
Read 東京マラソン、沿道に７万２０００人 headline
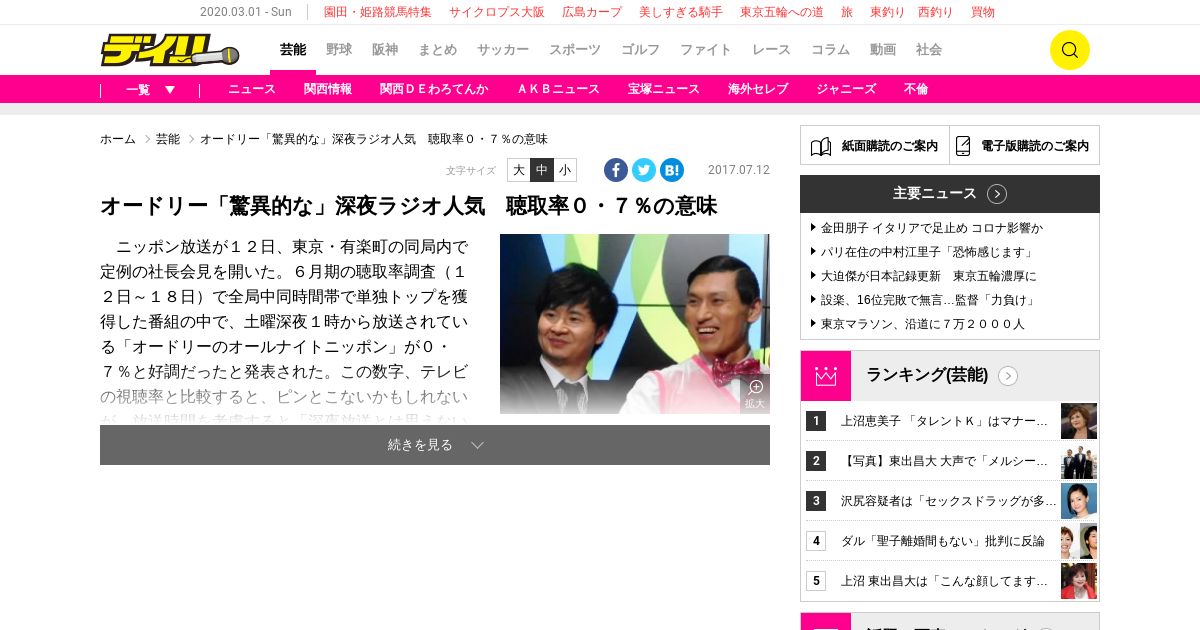(x=923, y=324)
